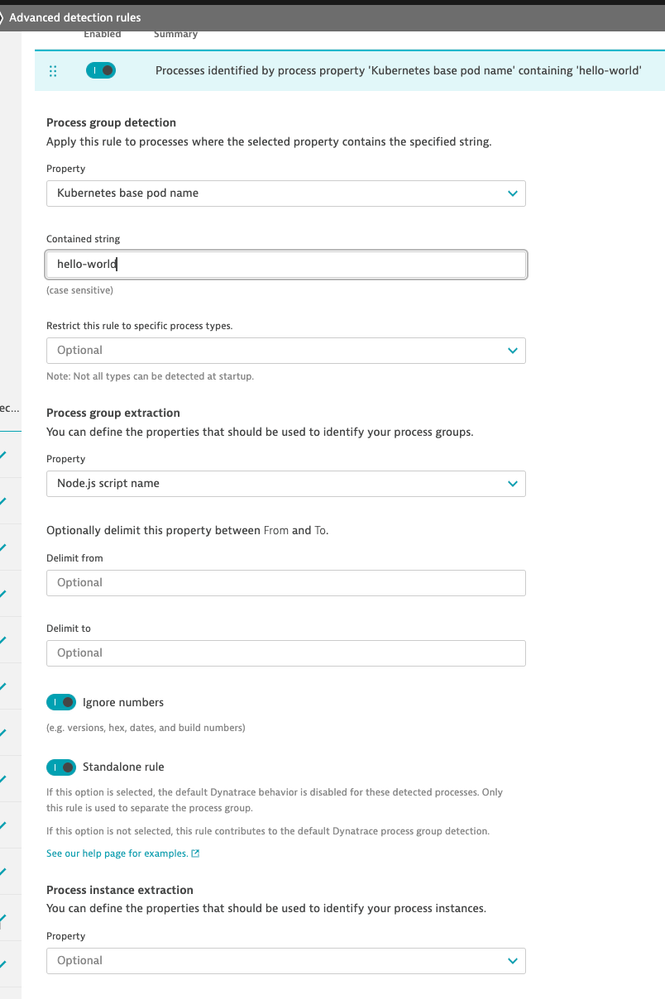Open the Advanced detection rules header item
Image resolution: width=665 pixels, height=999 pixels.
(x=75, y=17)
